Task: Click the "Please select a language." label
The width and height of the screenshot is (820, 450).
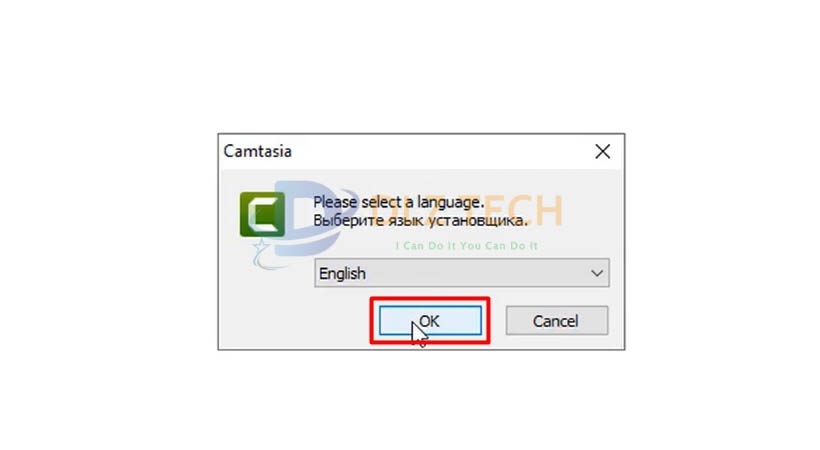Action: click(398, 202)
